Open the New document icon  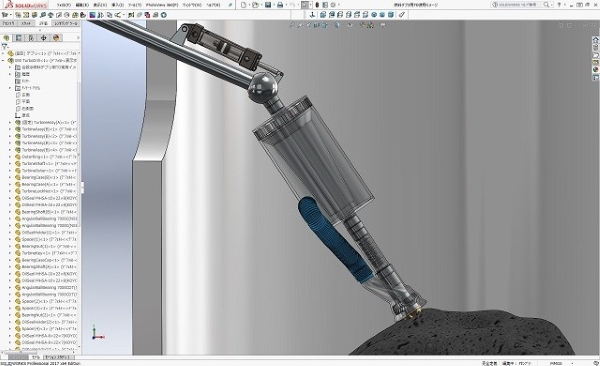pyautogui.click(x=243, y=5)
